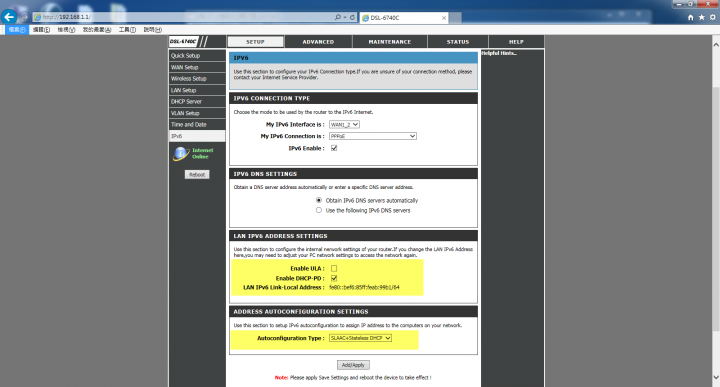This screenshot has width=720, height=387.
Task: Open the 我的最愛(A) menu
Action: tap(97, 29)
